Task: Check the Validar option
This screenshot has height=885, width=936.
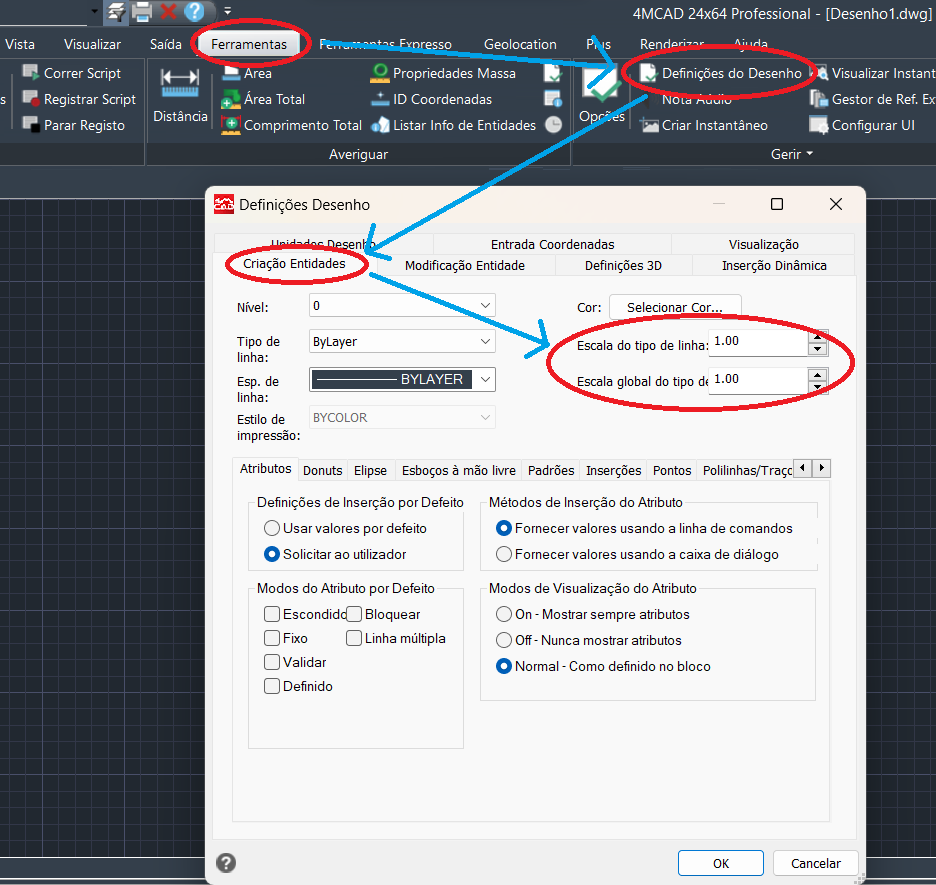Action: pos(272,662)
